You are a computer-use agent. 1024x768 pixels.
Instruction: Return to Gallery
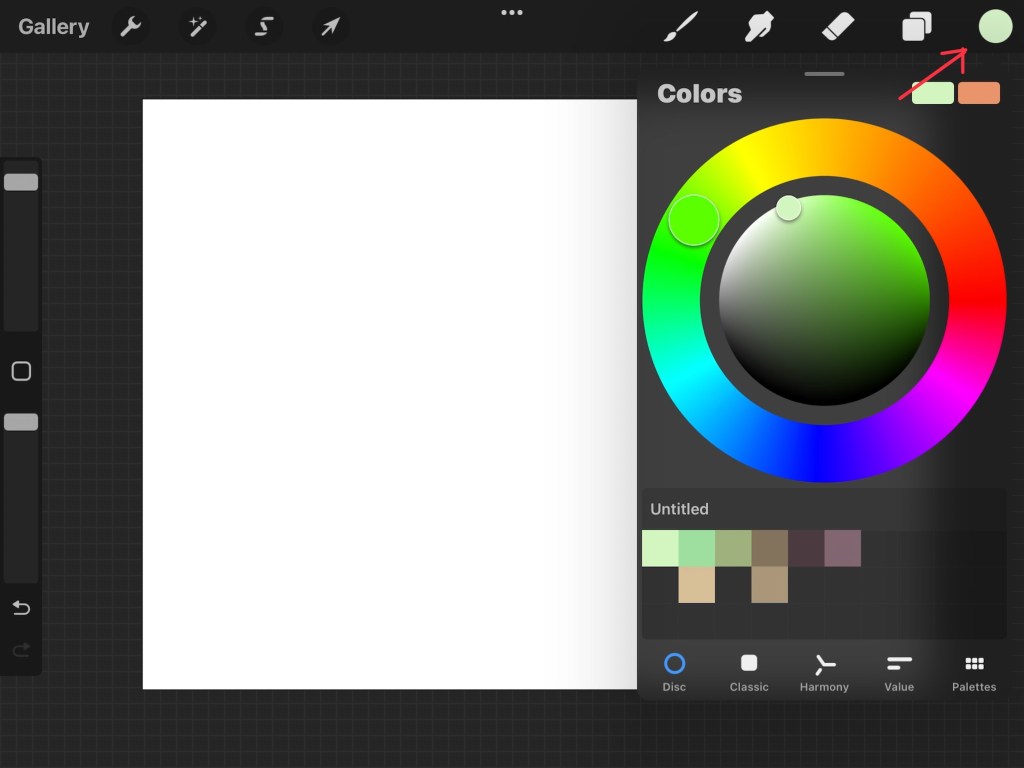pyautogui.click(x=53, y=27)
